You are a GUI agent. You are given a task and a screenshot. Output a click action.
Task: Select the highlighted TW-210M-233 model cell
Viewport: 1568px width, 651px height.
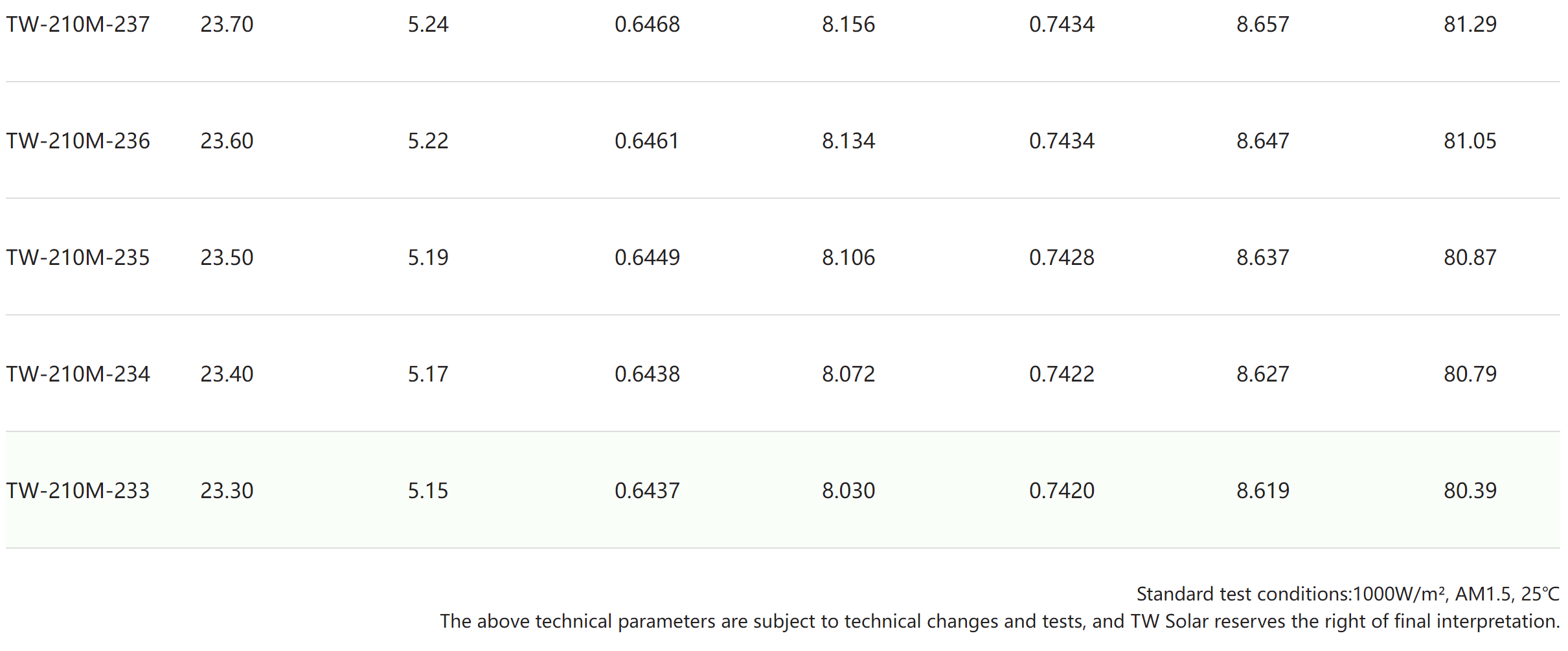[x=78, y=491]
